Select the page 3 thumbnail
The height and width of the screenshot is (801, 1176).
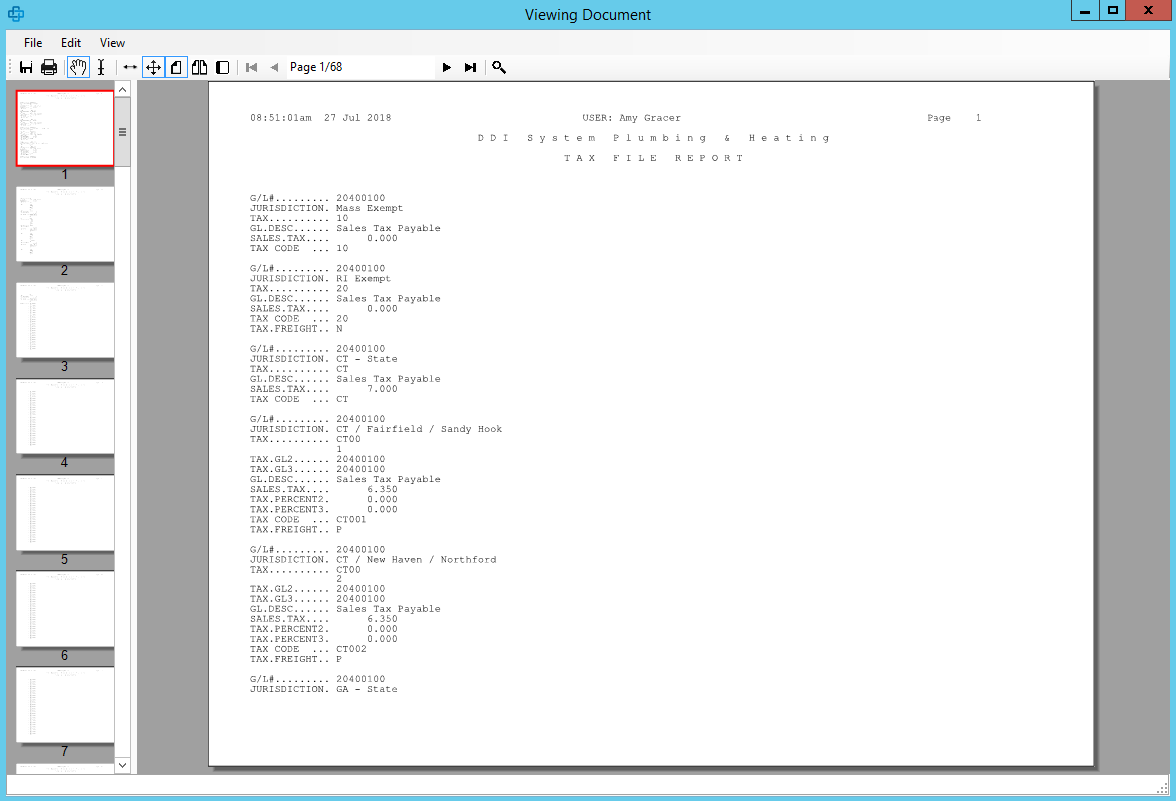click(65, 320)
